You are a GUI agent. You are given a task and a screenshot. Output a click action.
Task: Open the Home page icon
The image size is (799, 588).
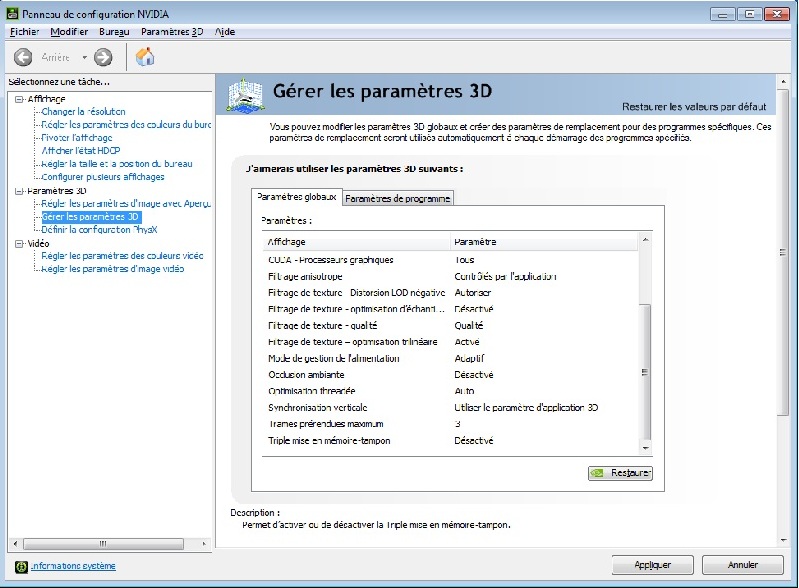pyautogui.click(x=145, y=57)
